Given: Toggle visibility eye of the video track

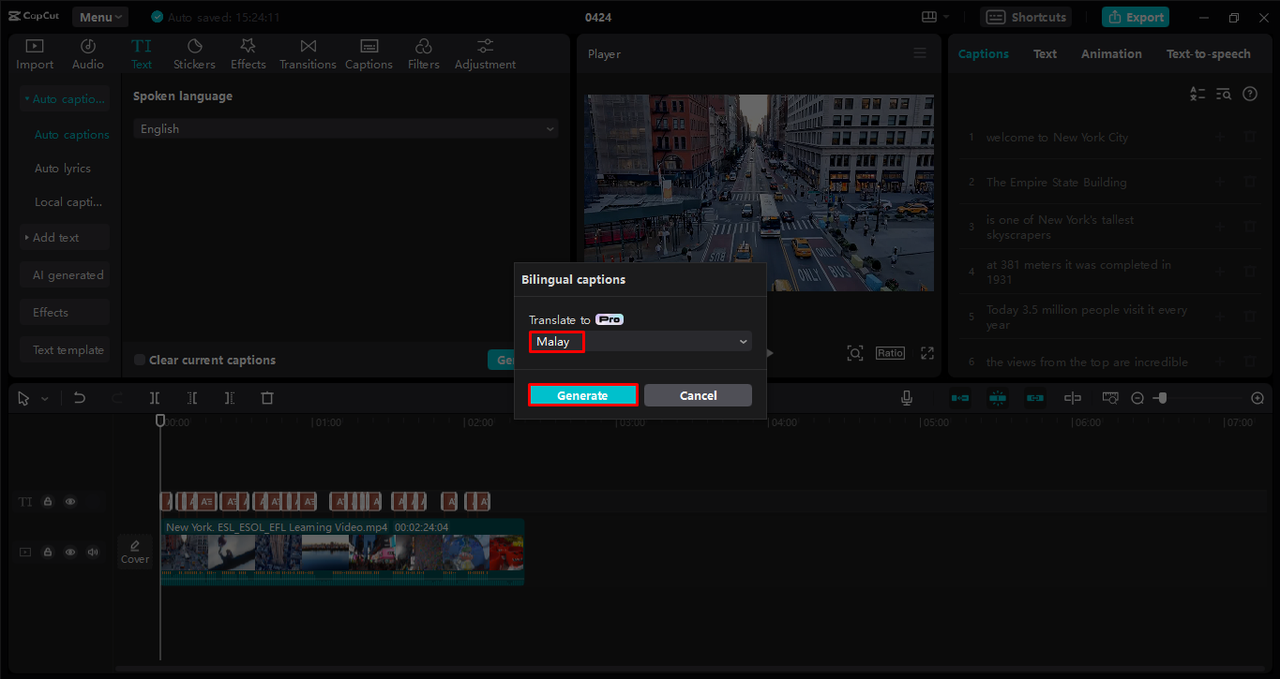Looking at the screenshot, I should [70, 552].
